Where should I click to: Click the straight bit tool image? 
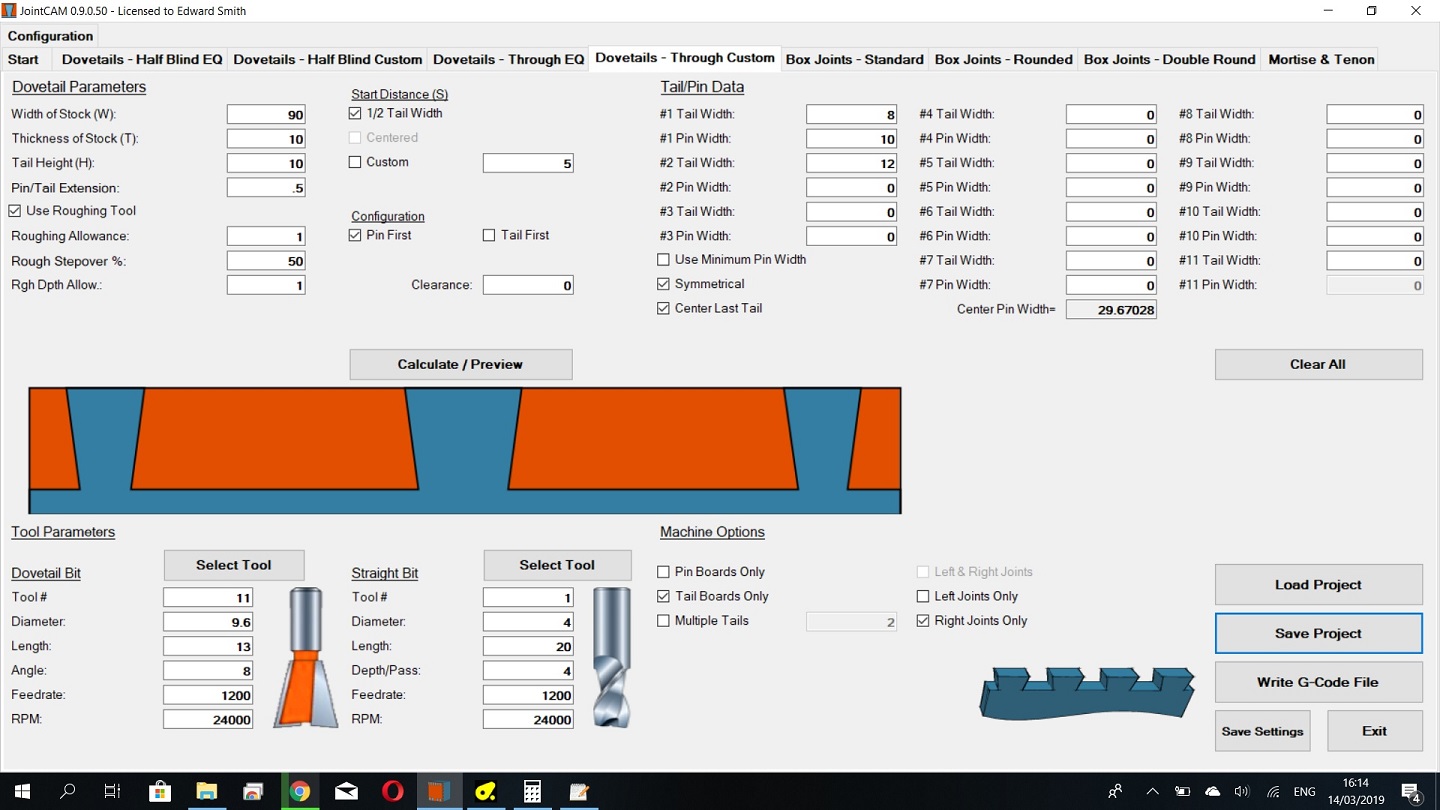click(611, 657)
